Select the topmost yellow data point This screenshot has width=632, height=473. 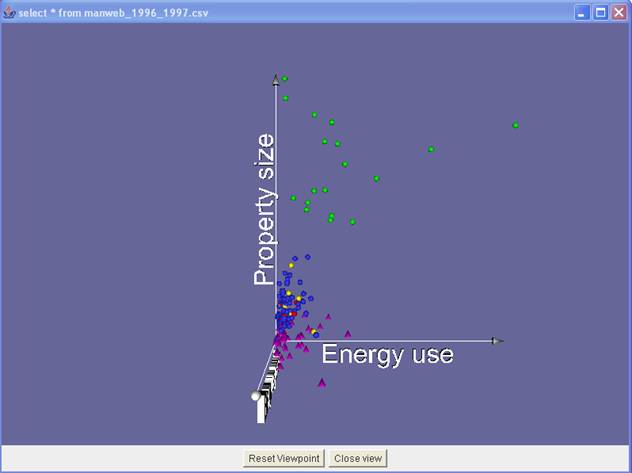291,265
